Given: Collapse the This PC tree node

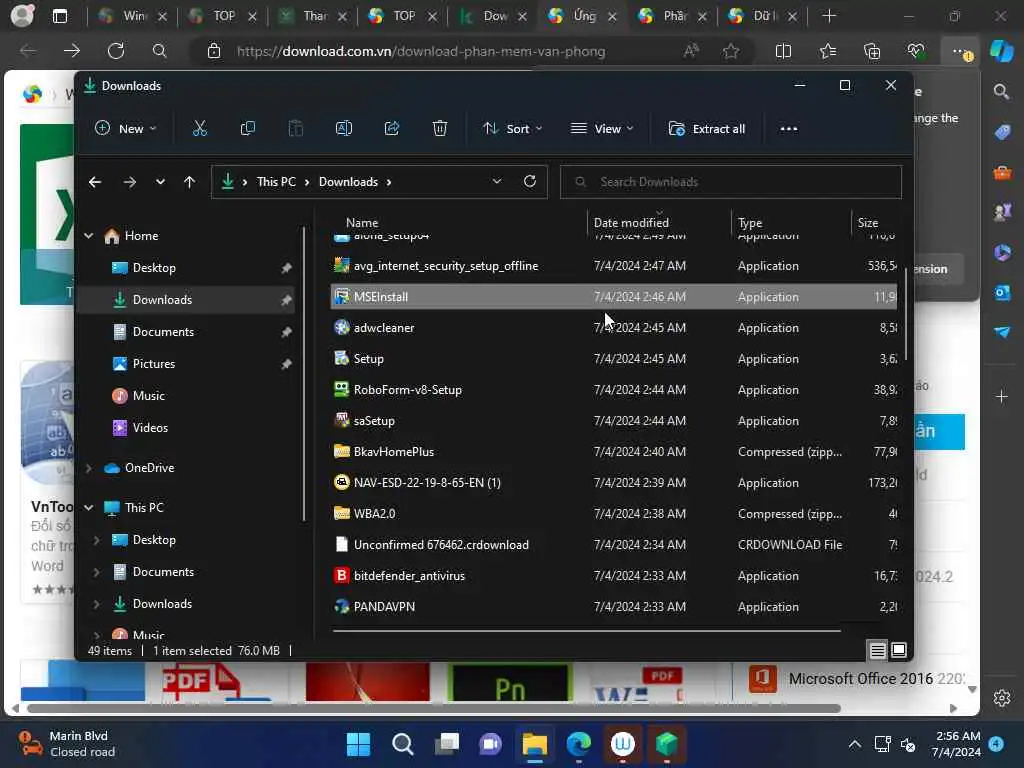Looking at the screenshot, I should [x=89, y=507].
